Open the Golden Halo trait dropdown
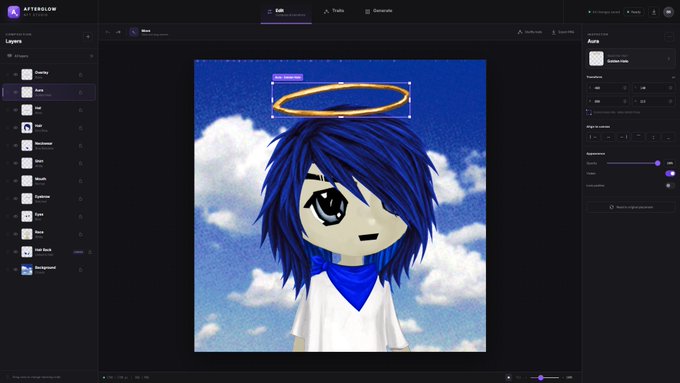Screen dimensions: 680x383 [631, 59]
